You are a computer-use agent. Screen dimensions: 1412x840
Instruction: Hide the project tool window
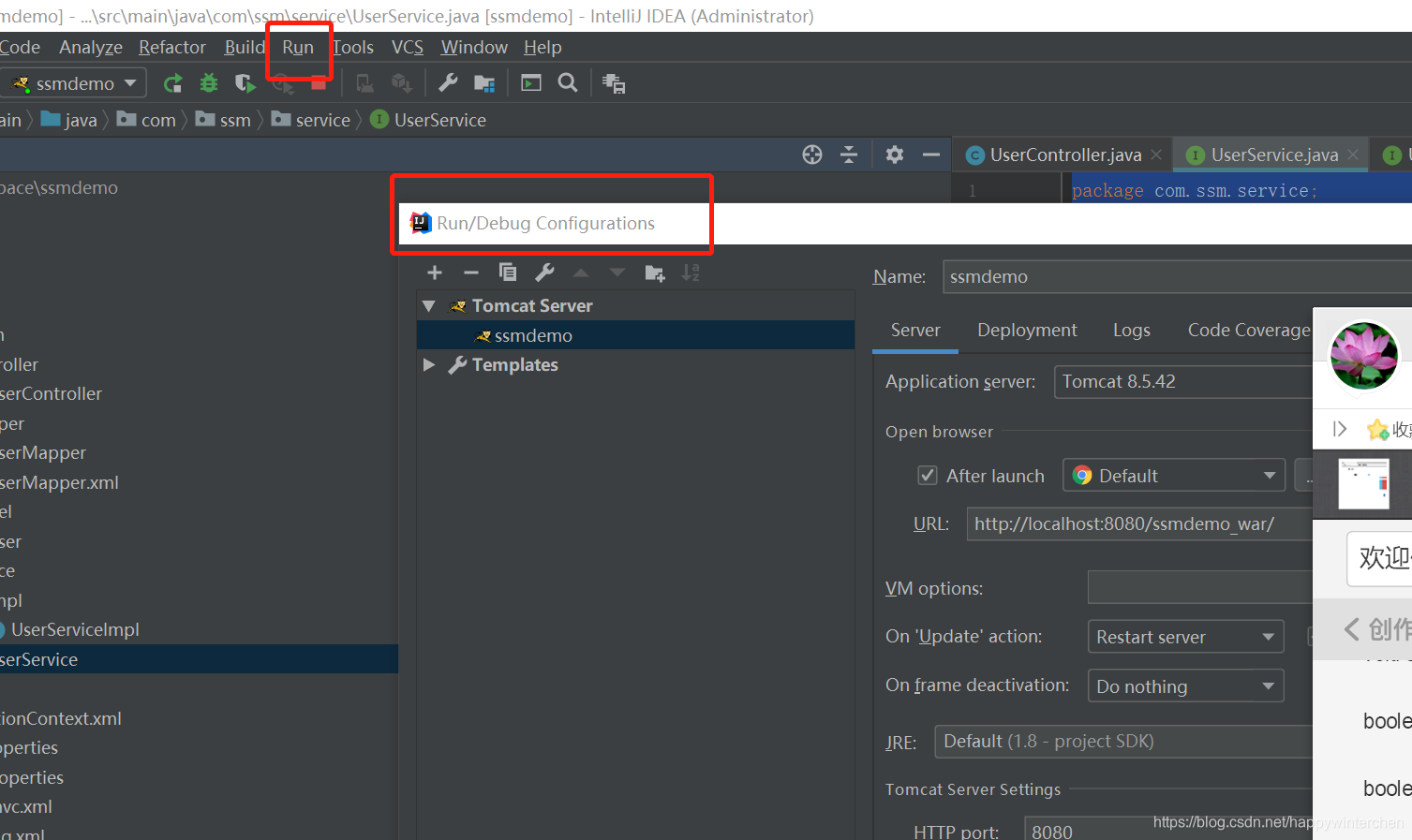(x=931, y=155)
